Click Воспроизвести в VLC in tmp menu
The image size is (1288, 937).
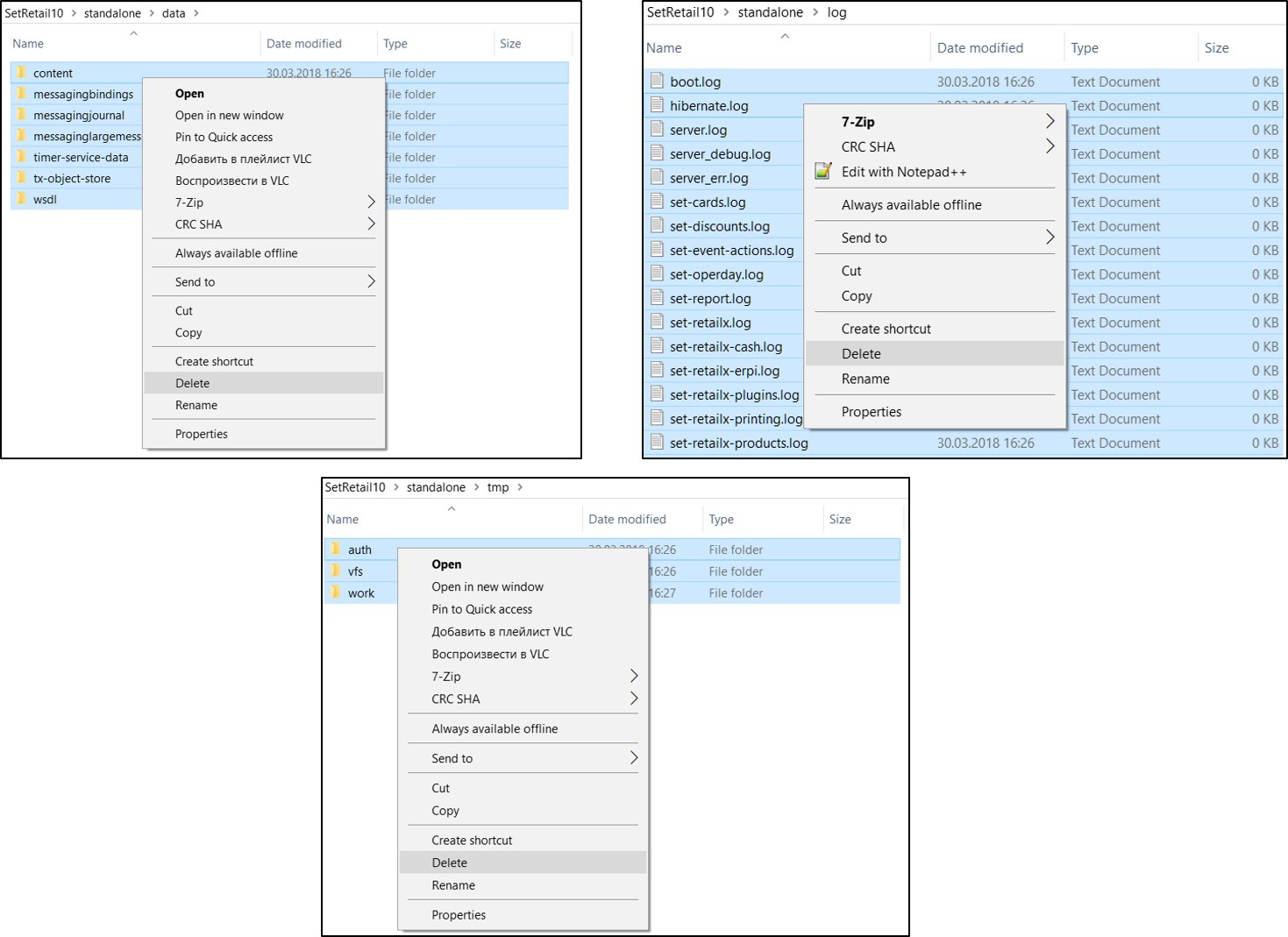[490, 654]
